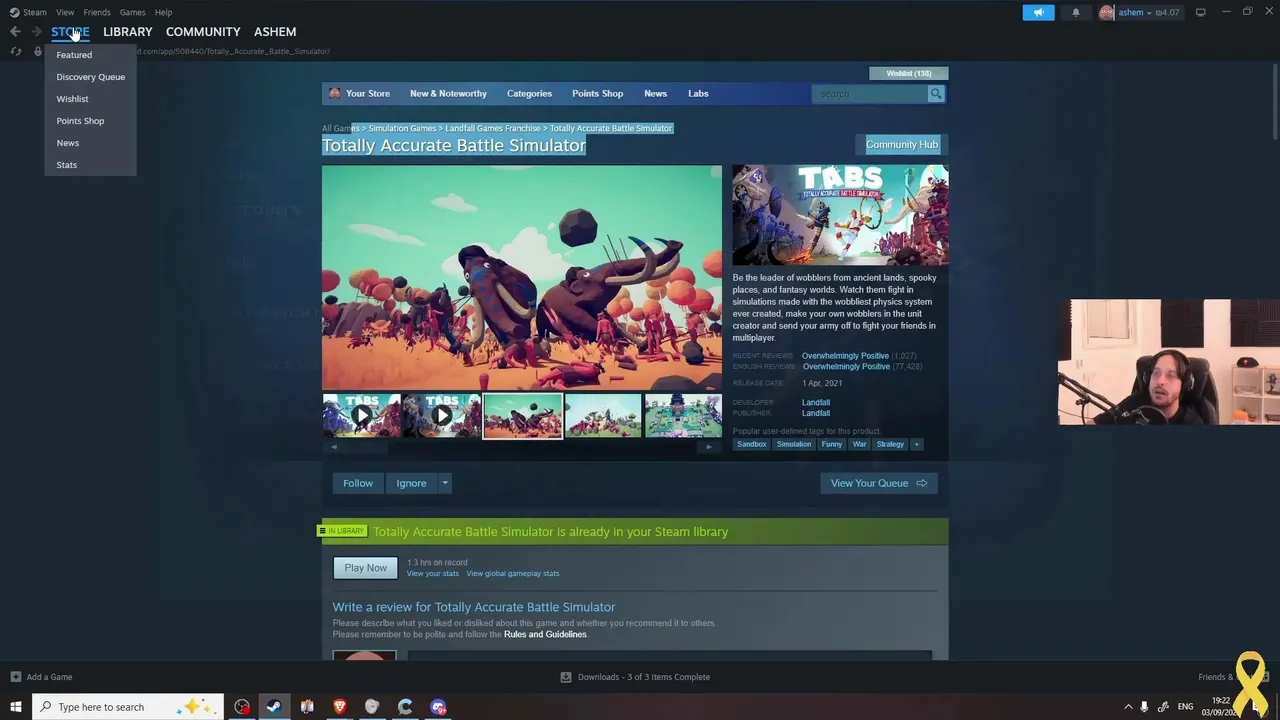Play the first TABS trailer thumbnail
The width and height of the screenshot is (1280, 720).
pyautogui.click(x=361, y=416)
